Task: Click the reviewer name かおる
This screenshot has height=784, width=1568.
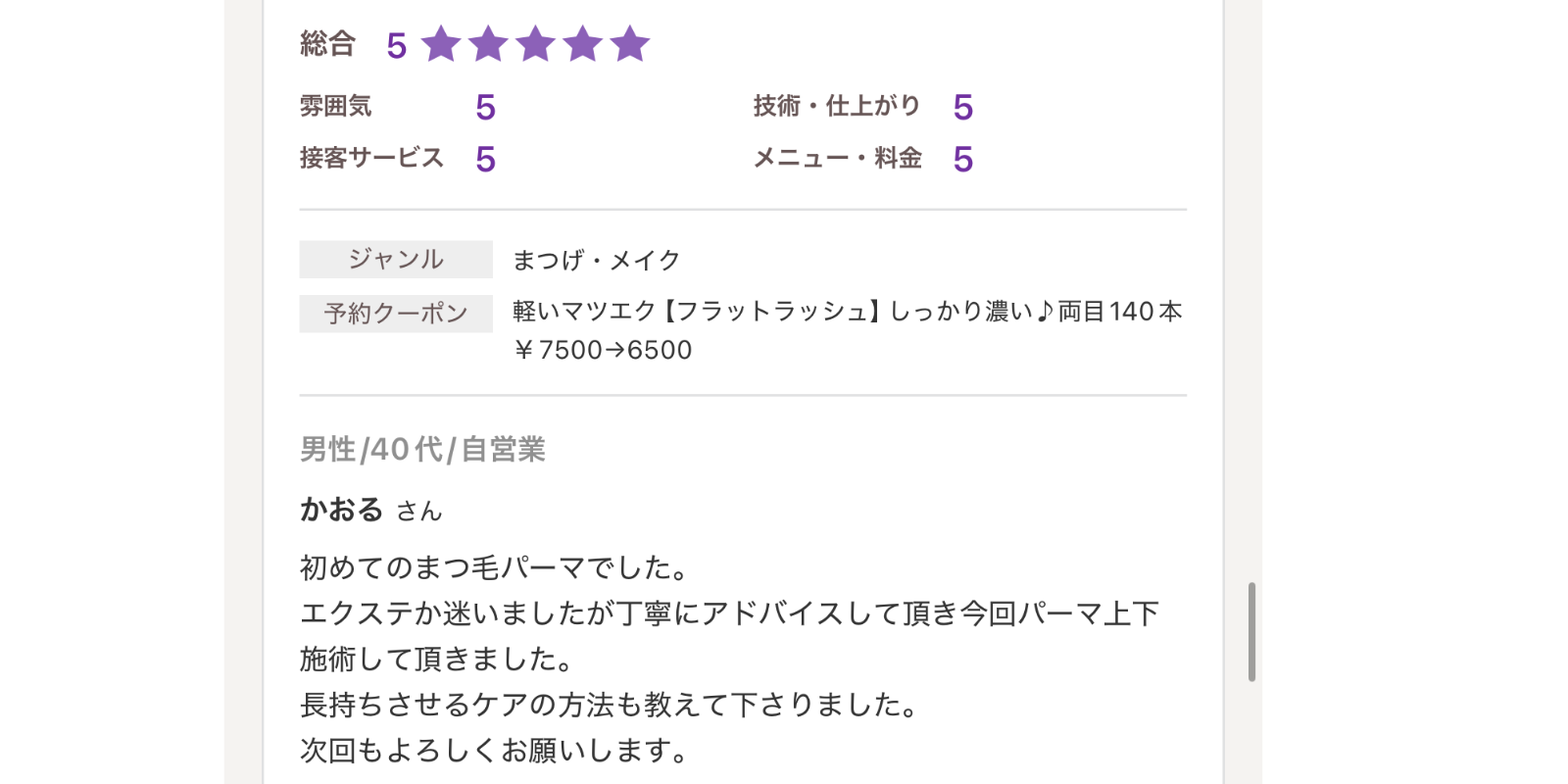Action: click(341, 510)
